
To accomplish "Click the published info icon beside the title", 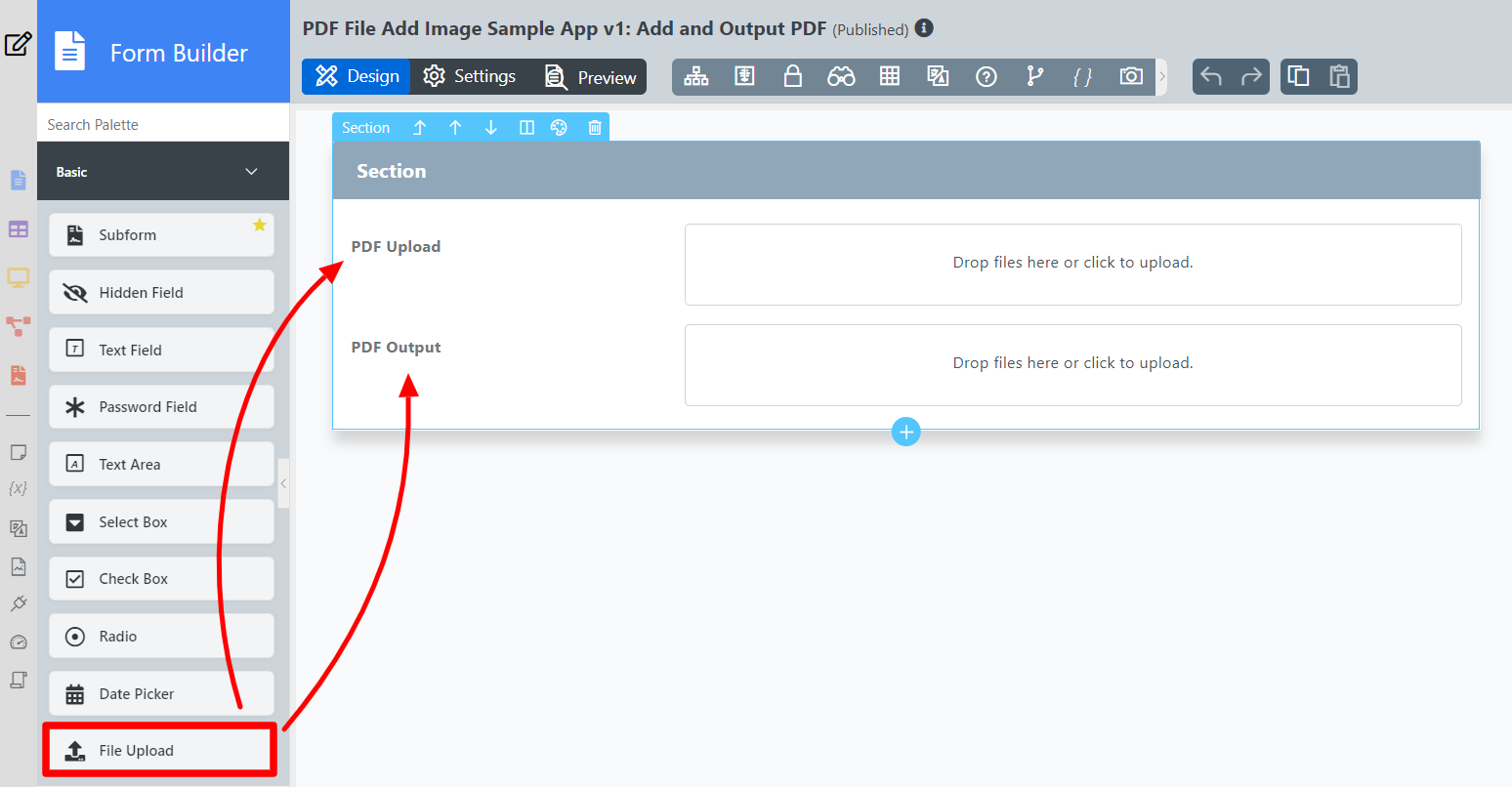I will coord(924,28).
